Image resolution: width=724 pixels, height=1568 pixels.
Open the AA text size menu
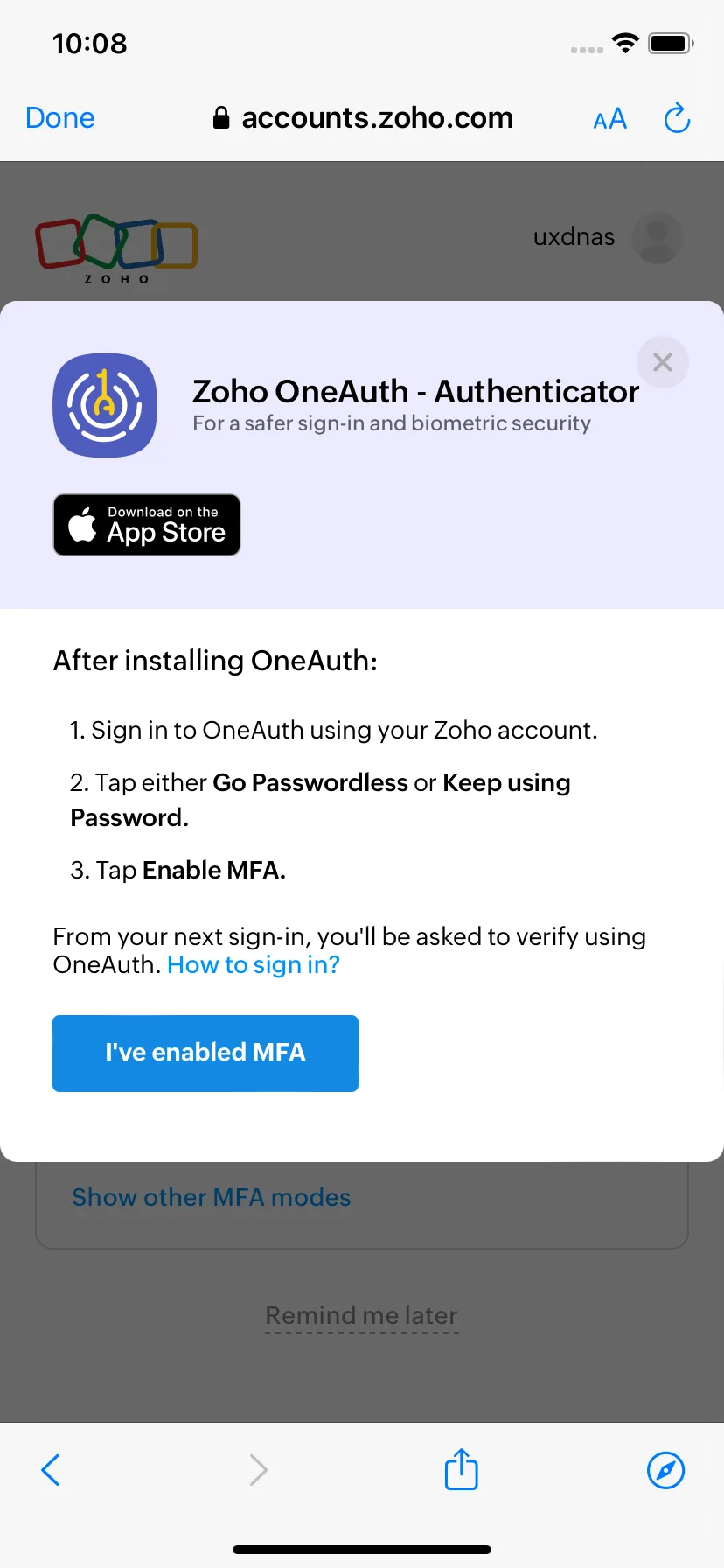[610, 119]
